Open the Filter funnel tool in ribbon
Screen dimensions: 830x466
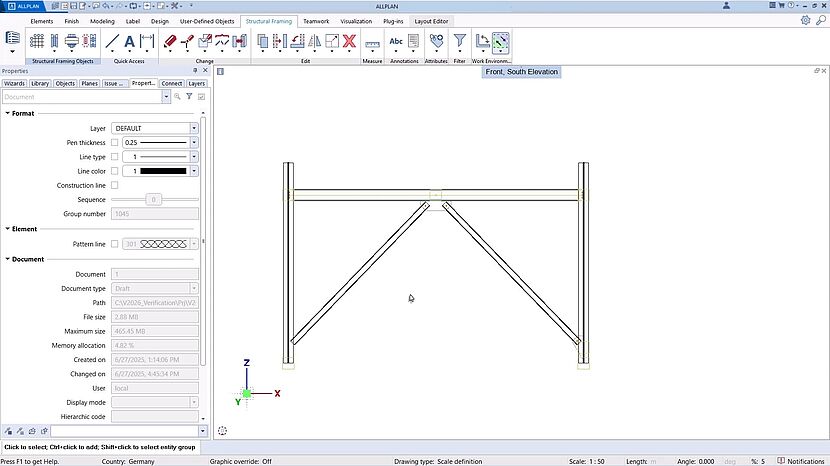pos(459,41)
